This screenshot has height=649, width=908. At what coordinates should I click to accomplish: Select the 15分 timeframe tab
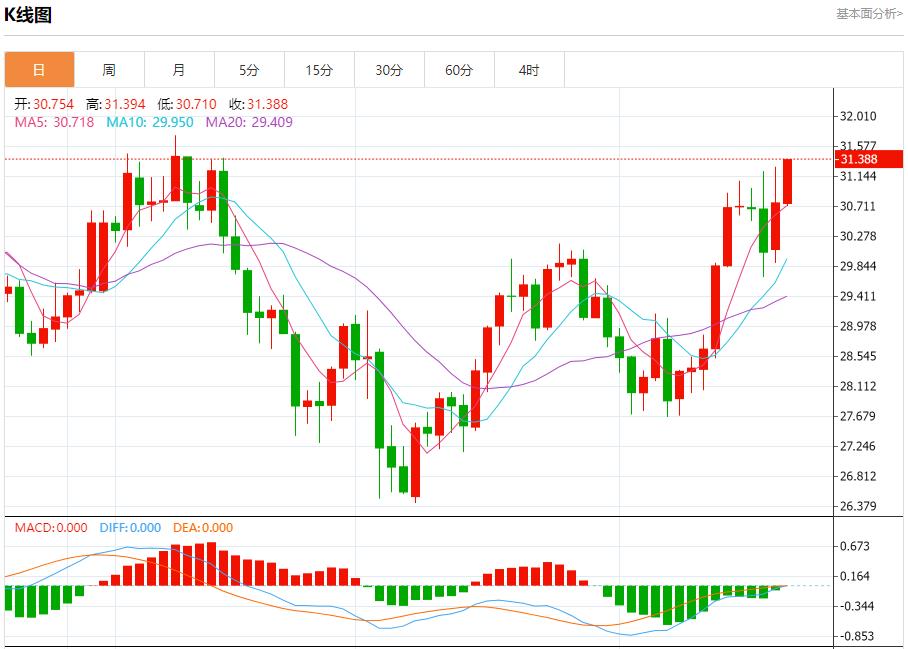click(x=319, y=70)
